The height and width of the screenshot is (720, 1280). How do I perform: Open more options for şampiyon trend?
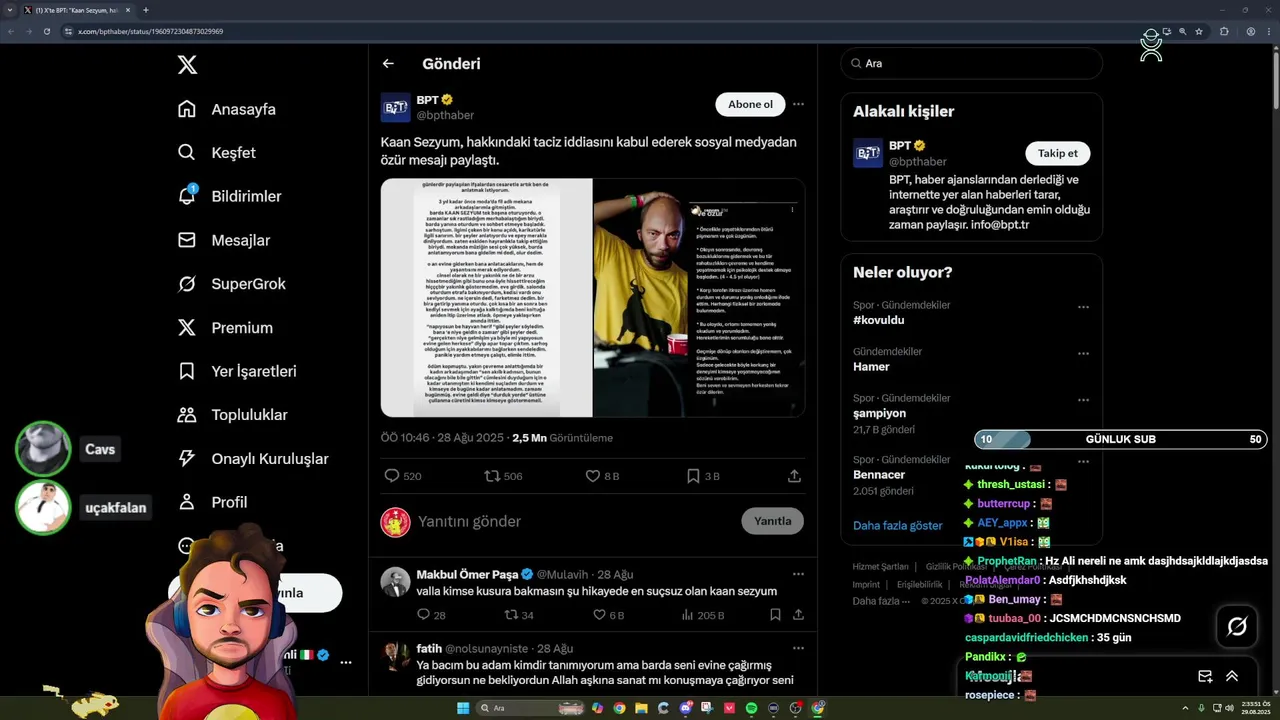coord(1083,400)
